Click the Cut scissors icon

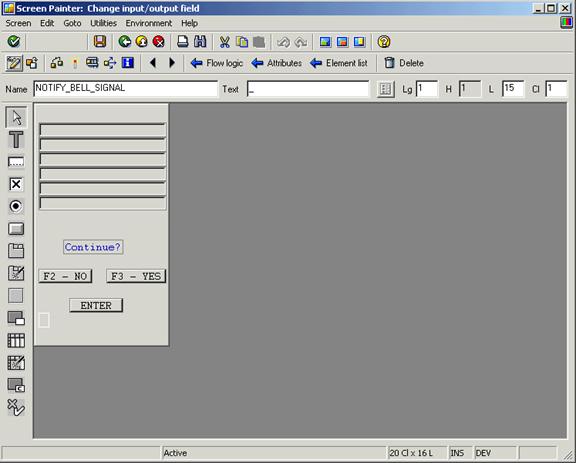coord(224,42)
